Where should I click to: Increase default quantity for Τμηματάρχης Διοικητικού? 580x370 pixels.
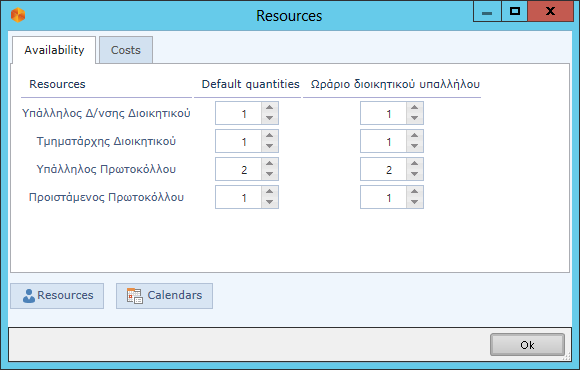270,136
